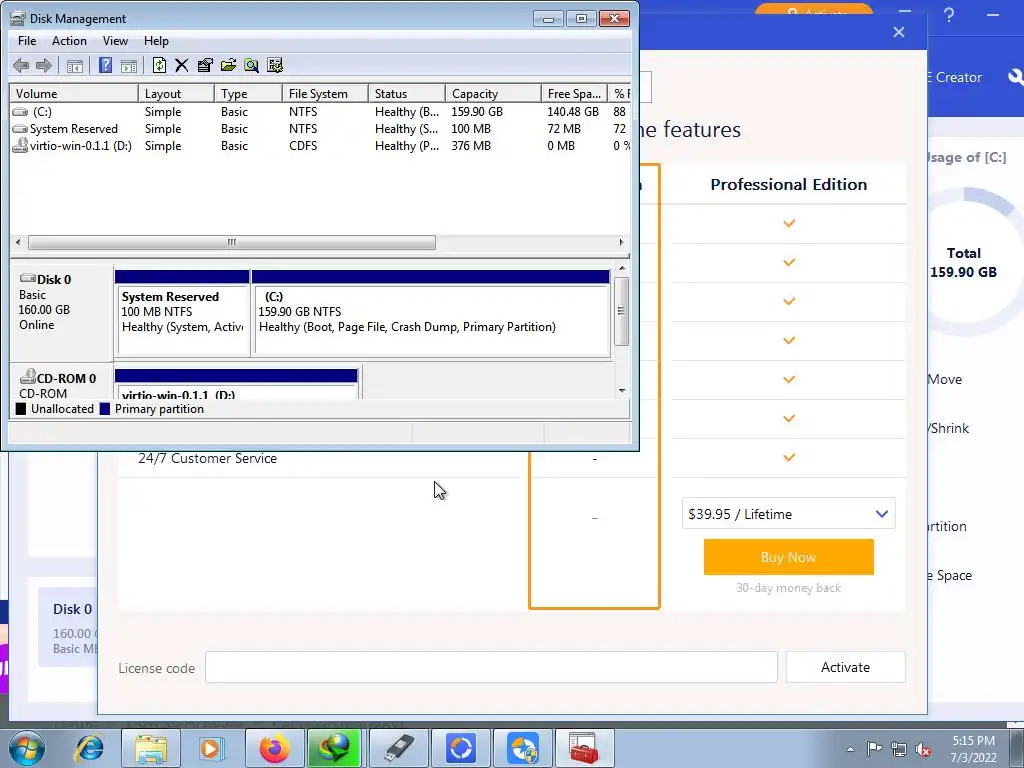
Task: Click the Status column header
Action: (406, 93)
